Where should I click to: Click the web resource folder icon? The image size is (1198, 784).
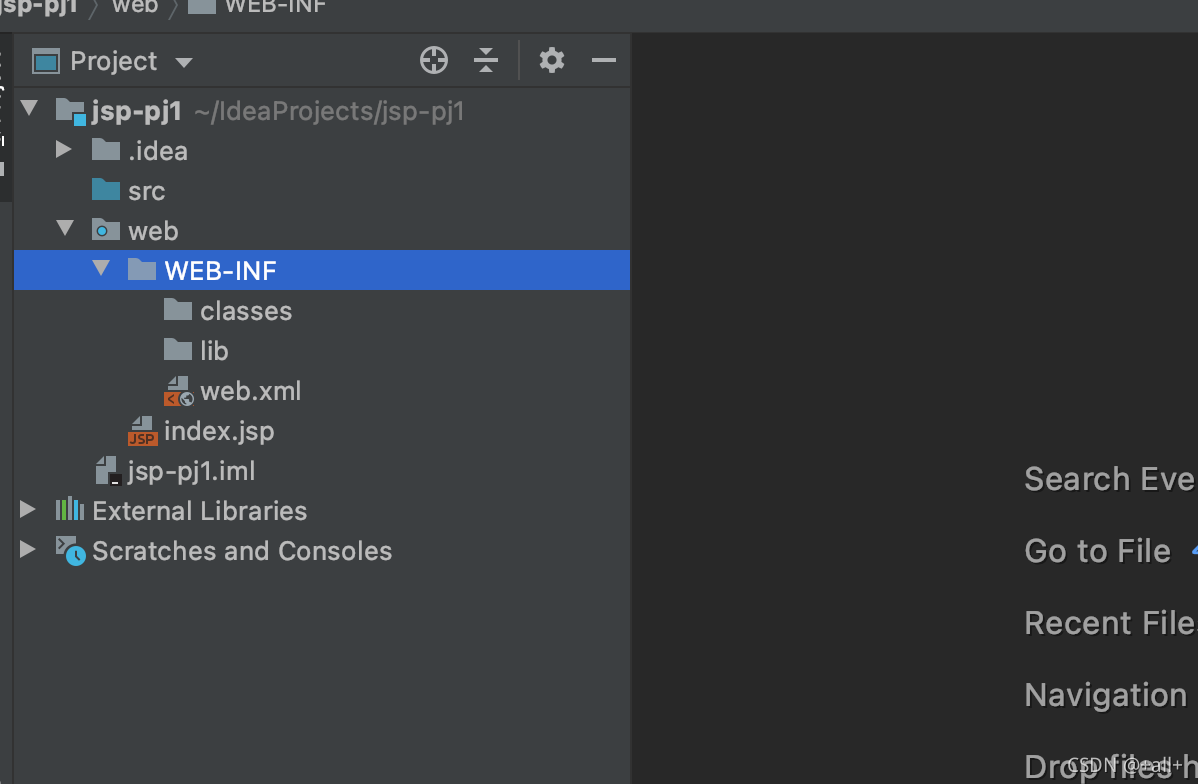point(105,229)
